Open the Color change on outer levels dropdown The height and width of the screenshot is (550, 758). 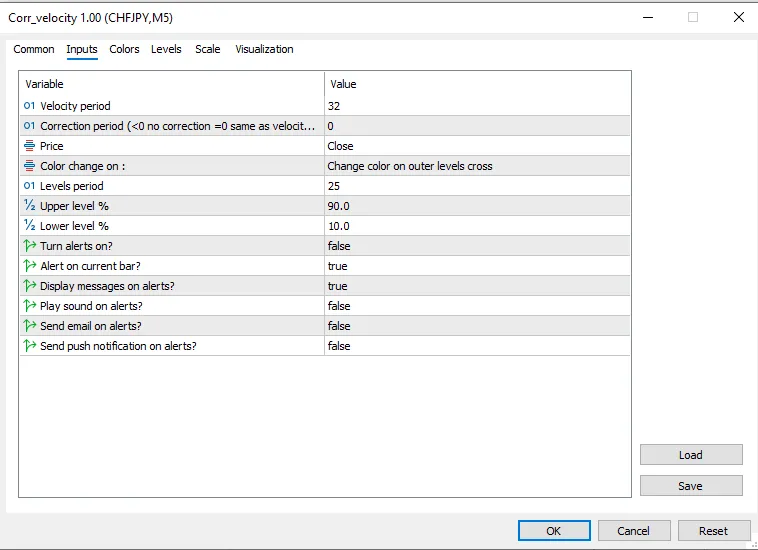(x=477, y=166)
